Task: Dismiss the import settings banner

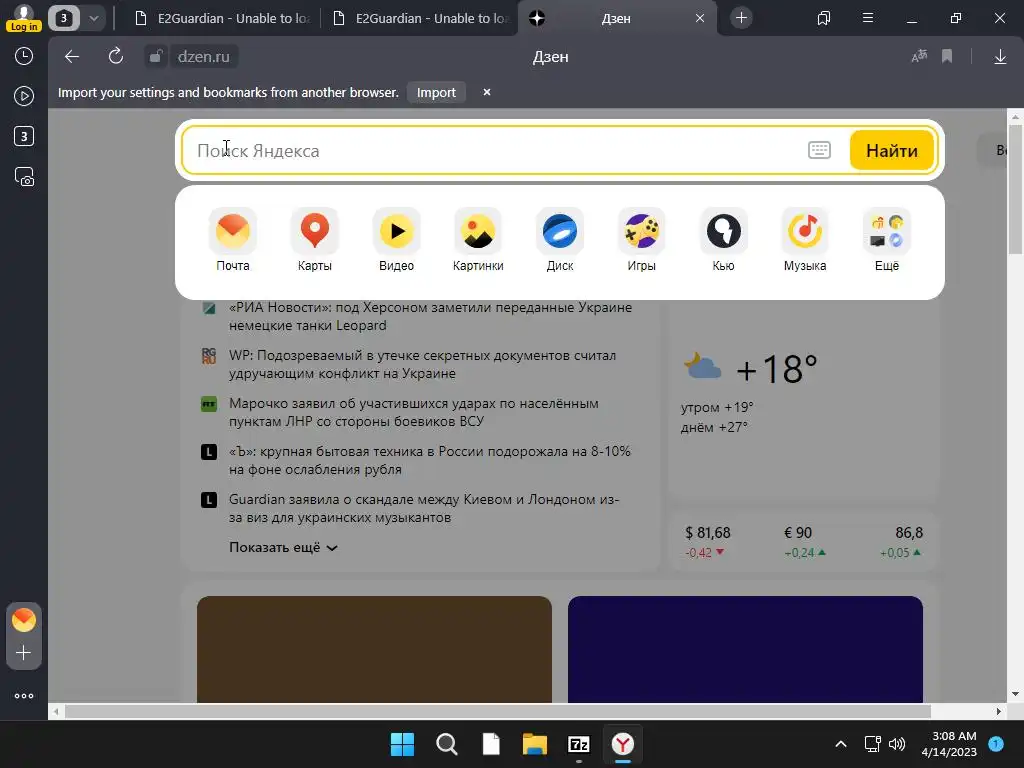Action: coord(487,92)
